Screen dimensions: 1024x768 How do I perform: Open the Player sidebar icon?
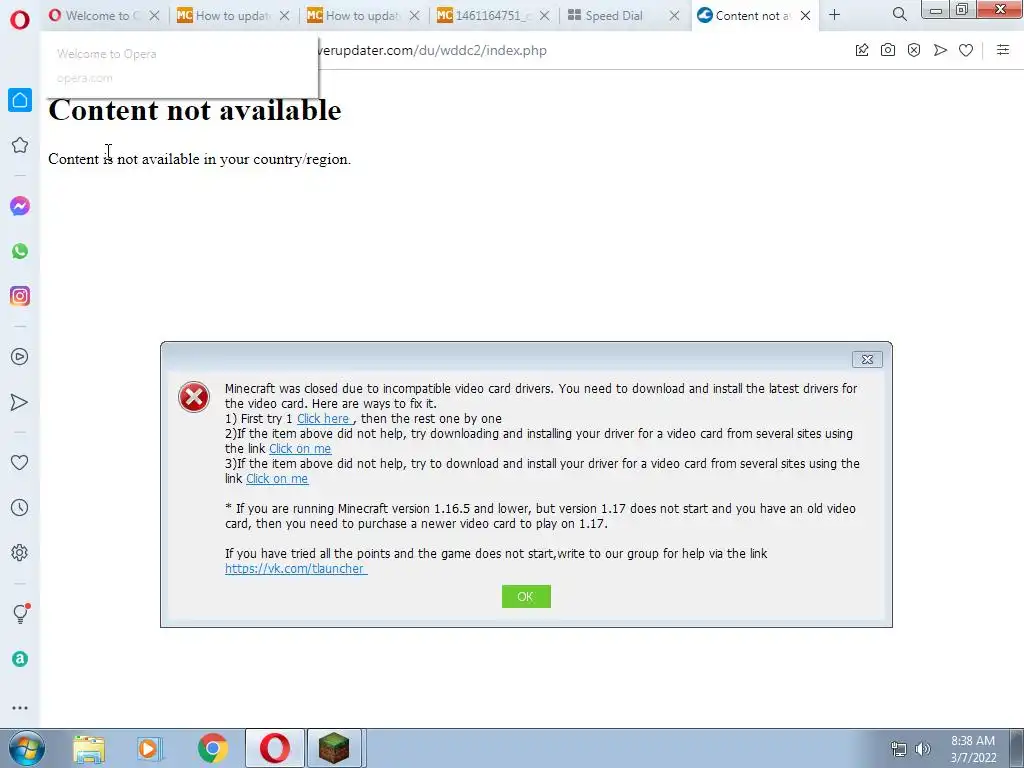pyautogui.click(x=20, y=357)
